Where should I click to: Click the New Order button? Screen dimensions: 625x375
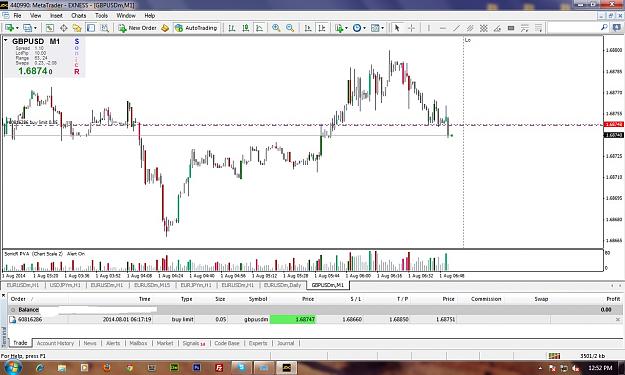click(x=137, y=28)
